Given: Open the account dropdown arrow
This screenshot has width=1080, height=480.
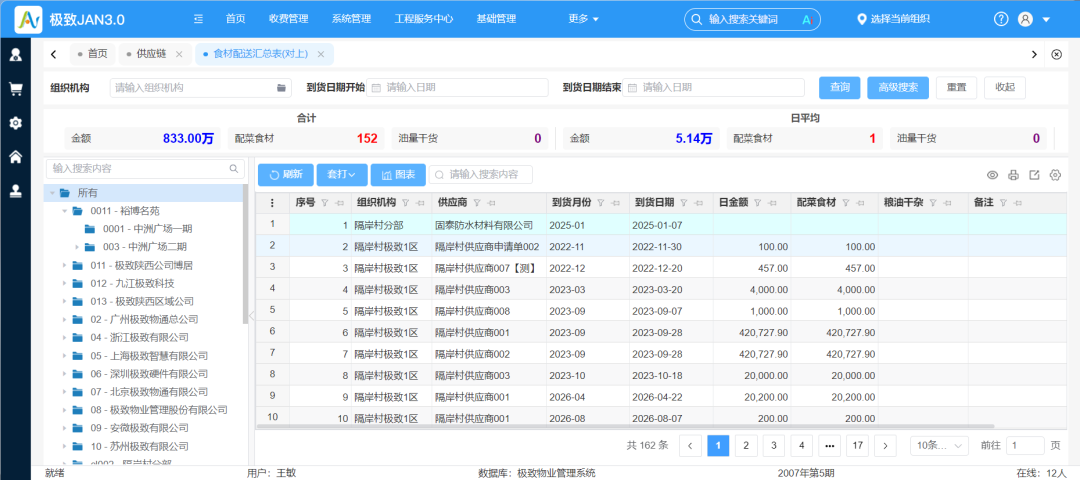Looking at the screenshot, I should coord(1046,19).
